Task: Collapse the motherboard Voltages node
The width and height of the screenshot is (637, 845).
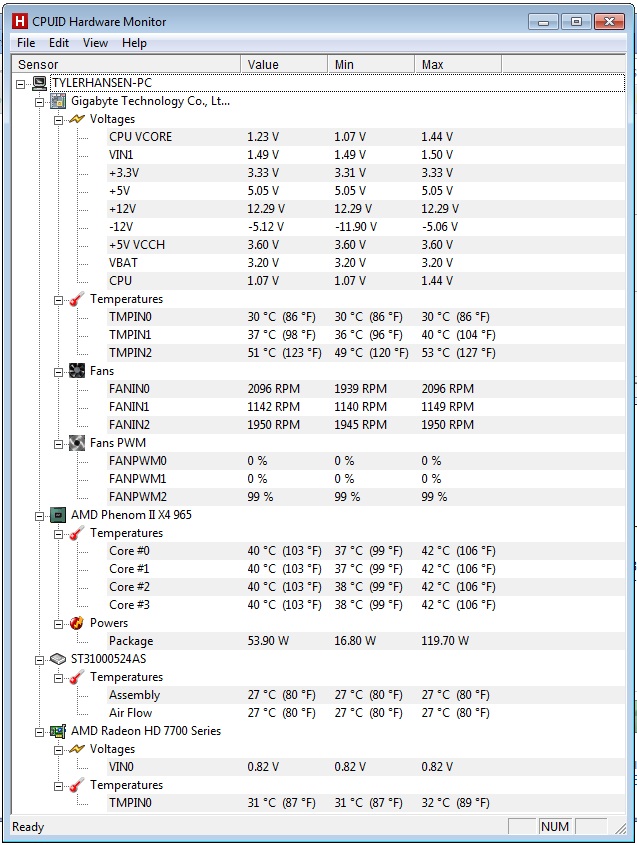Action: tap(58, 120)
